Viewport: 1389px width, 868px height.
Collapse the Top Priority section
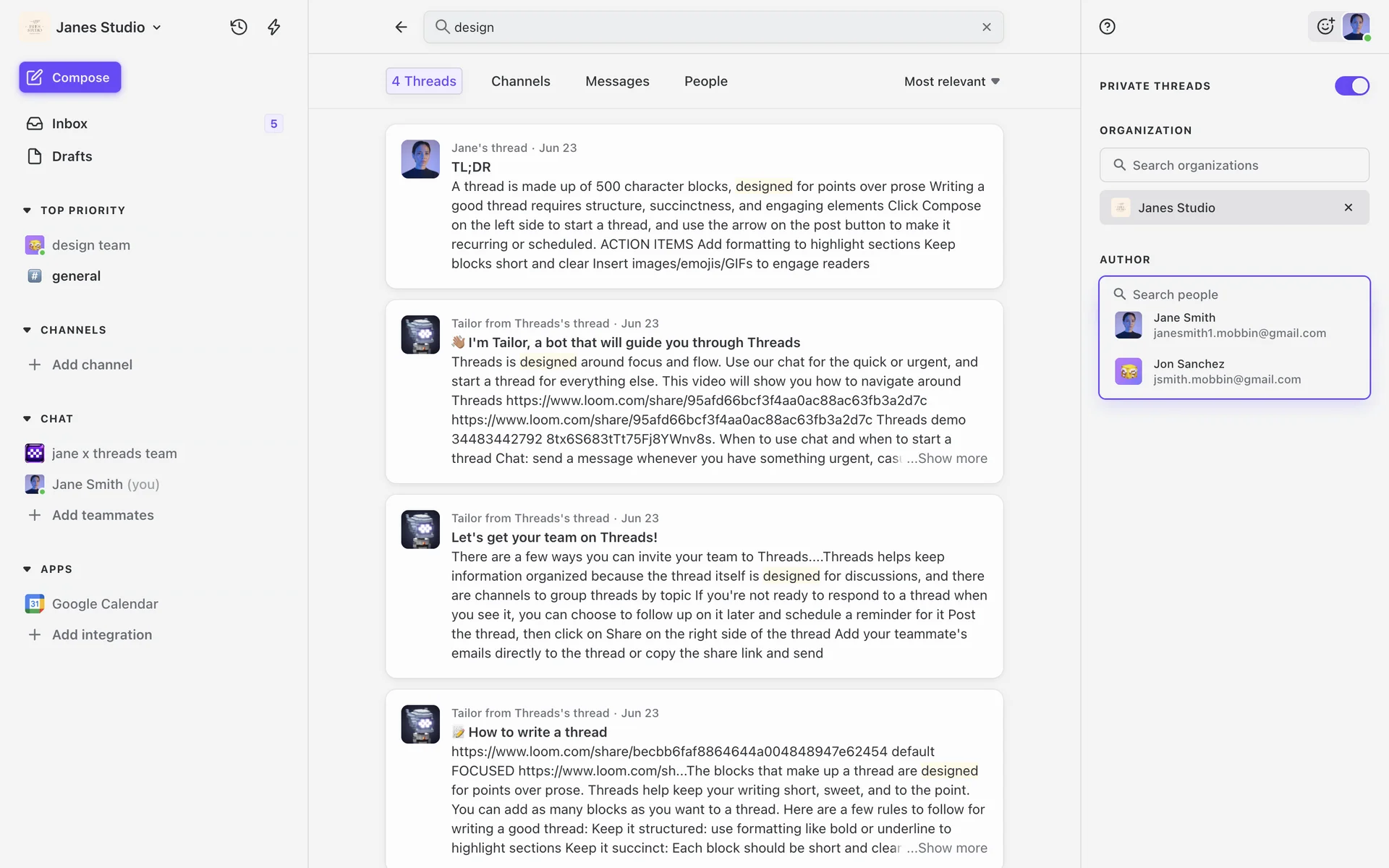click(27, 210)
